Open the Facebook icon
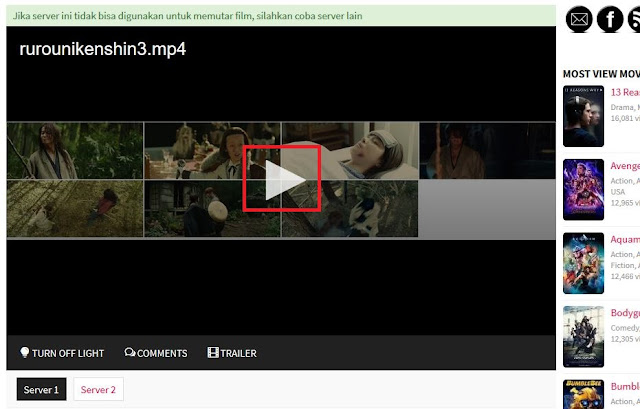The height and width of the screenshot is (409, 640). tap(610, 19)
